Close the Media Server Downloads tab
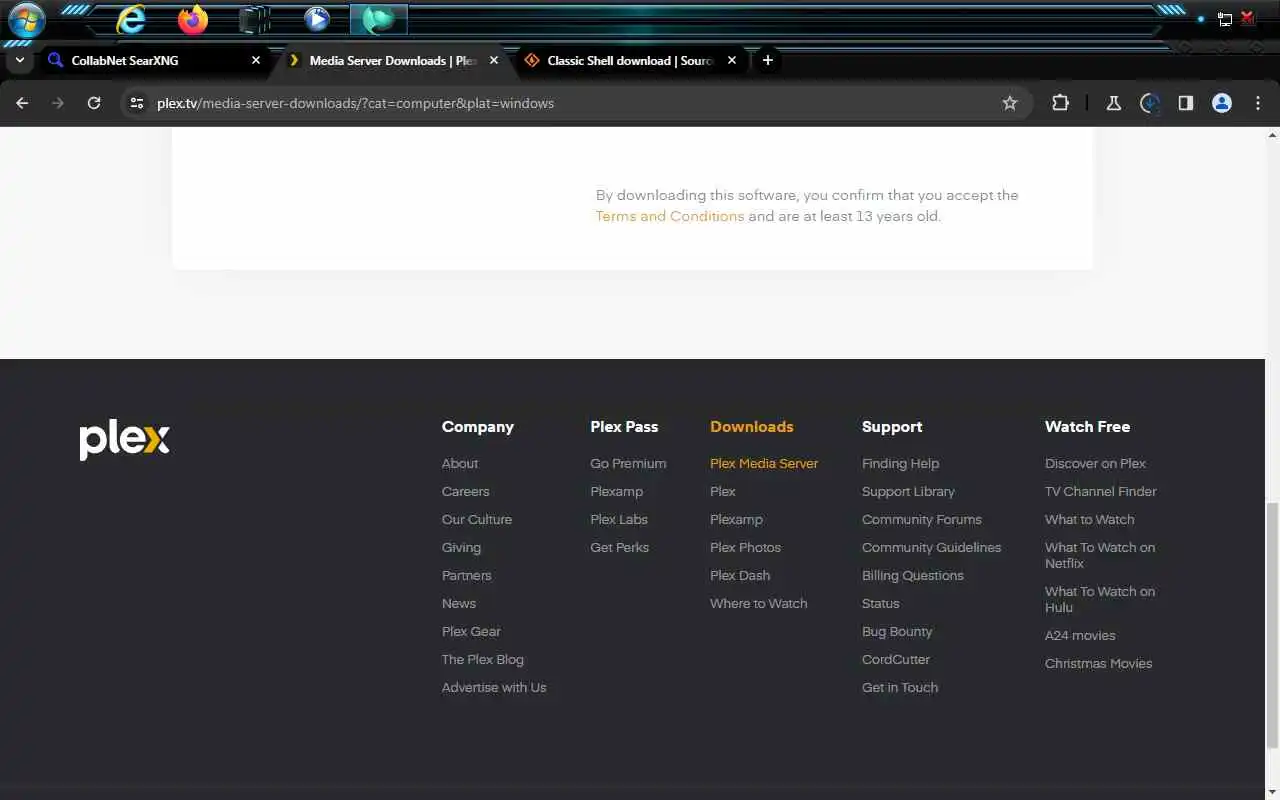The image size is (1280, 800). (494, 60)
